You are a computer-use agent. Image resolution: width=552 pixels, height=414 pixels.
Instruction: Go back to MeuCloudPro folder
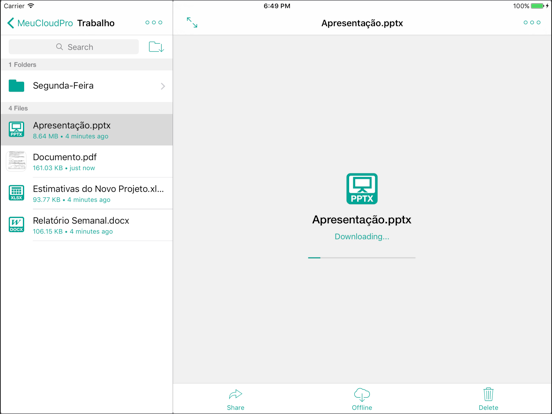tap(40, 23)
